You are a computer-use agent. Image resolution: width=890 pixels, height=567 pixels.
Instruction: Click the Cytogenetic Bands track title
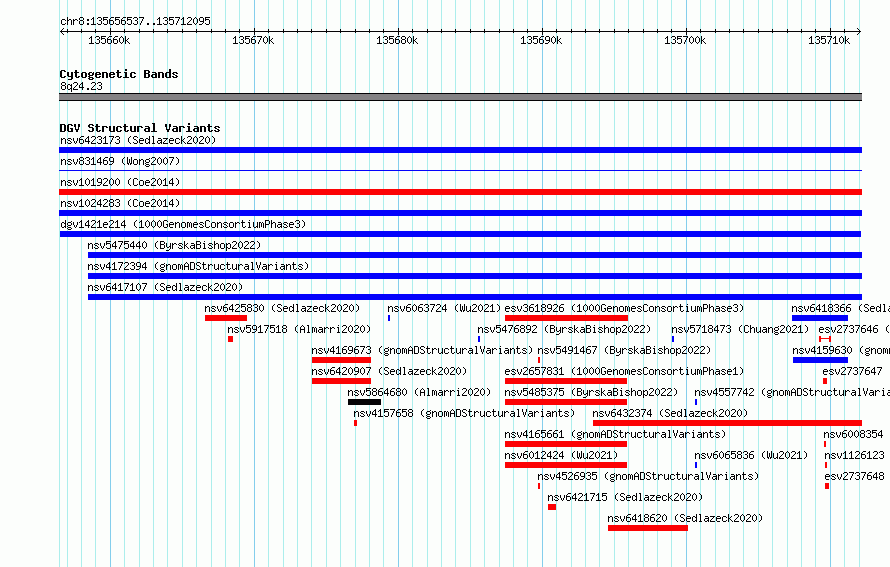(119, 74)
